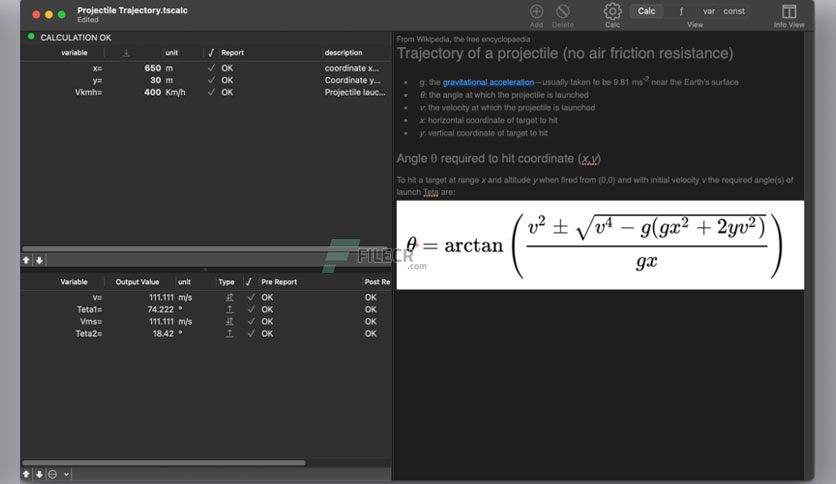
Task: Click output panel move-up arrow at bottom
Action: click(x=26, y=474)
